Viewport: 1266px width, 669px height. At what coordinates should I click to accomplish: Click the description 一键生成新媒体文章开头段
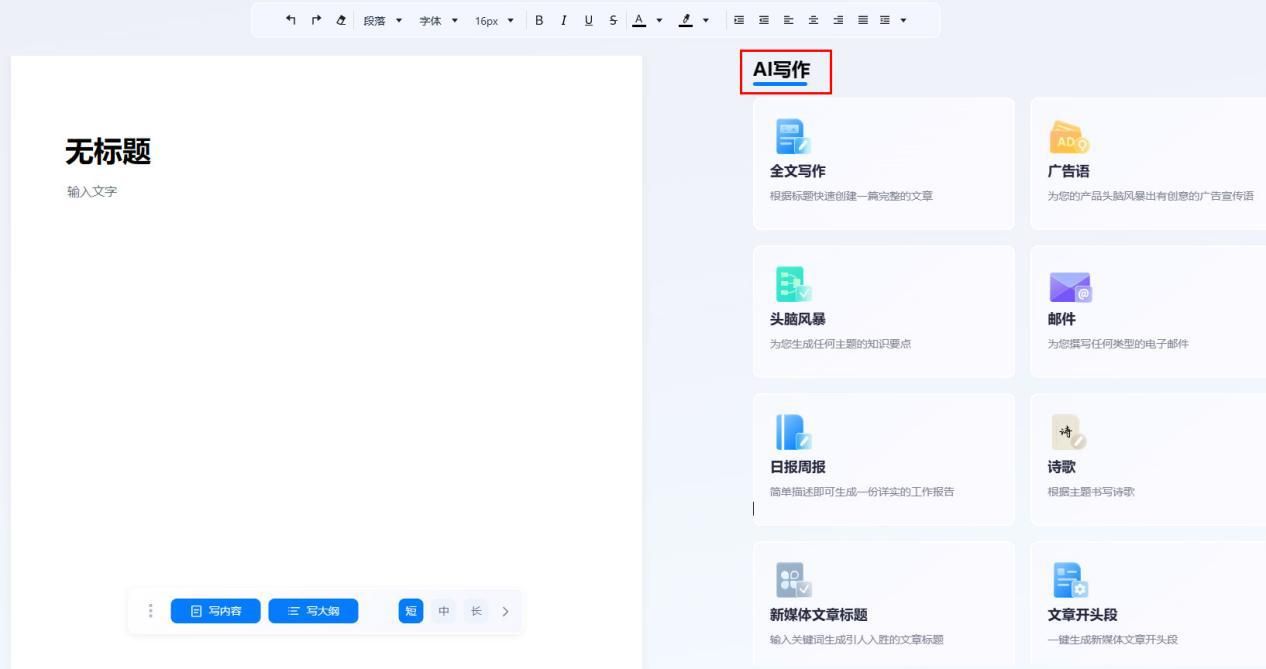1113,640
